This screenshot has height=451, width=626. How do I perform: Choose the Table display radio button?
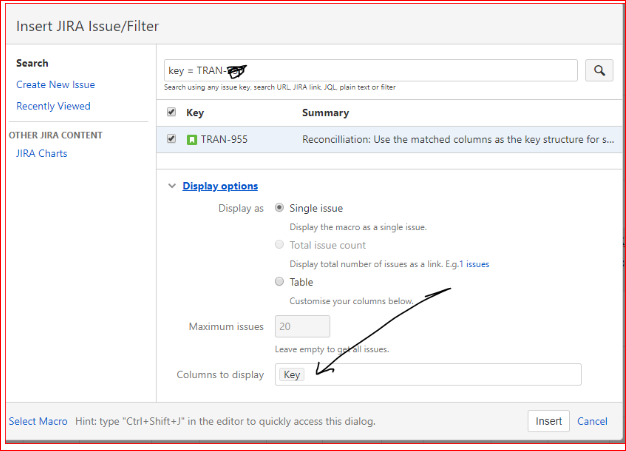pos(279,282)
